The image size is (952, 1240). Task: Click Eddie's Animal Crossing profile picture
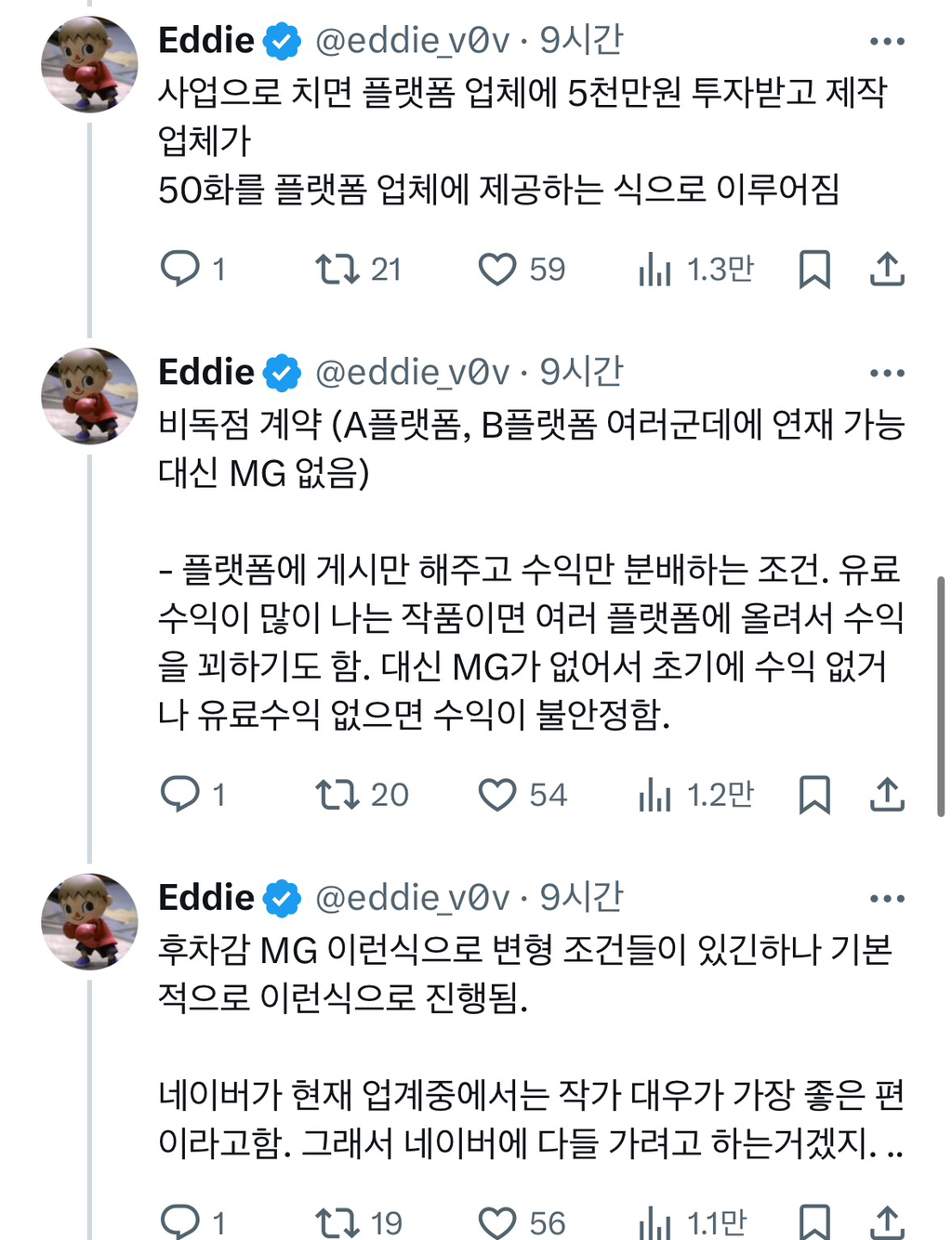[x=90, y=59]
